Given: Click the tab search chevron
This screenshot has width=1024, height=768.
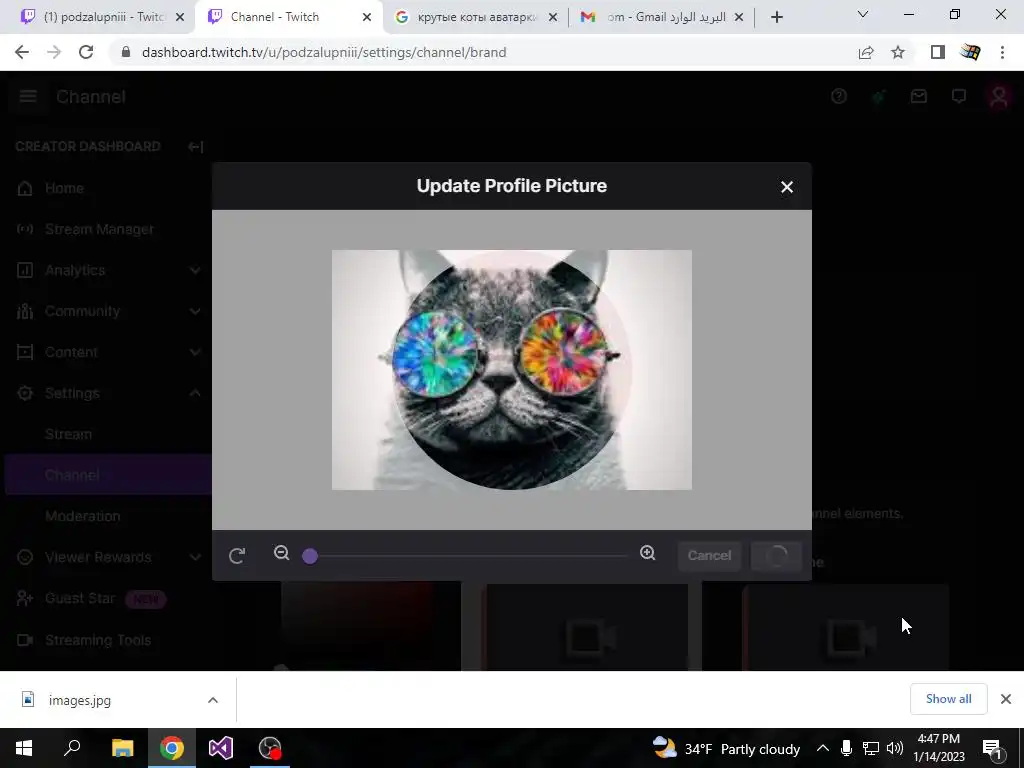Looking at the screenshot, I should point(863,14).
